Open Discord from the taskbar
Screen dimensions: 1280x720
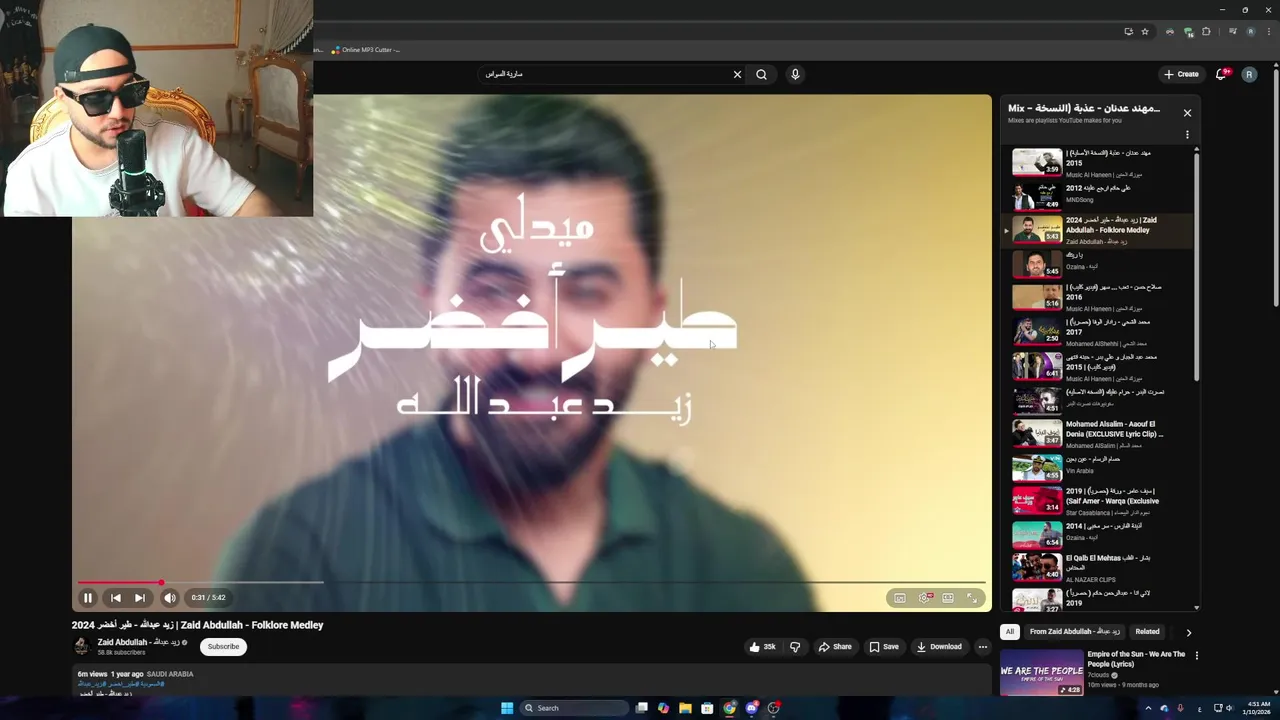751,708
